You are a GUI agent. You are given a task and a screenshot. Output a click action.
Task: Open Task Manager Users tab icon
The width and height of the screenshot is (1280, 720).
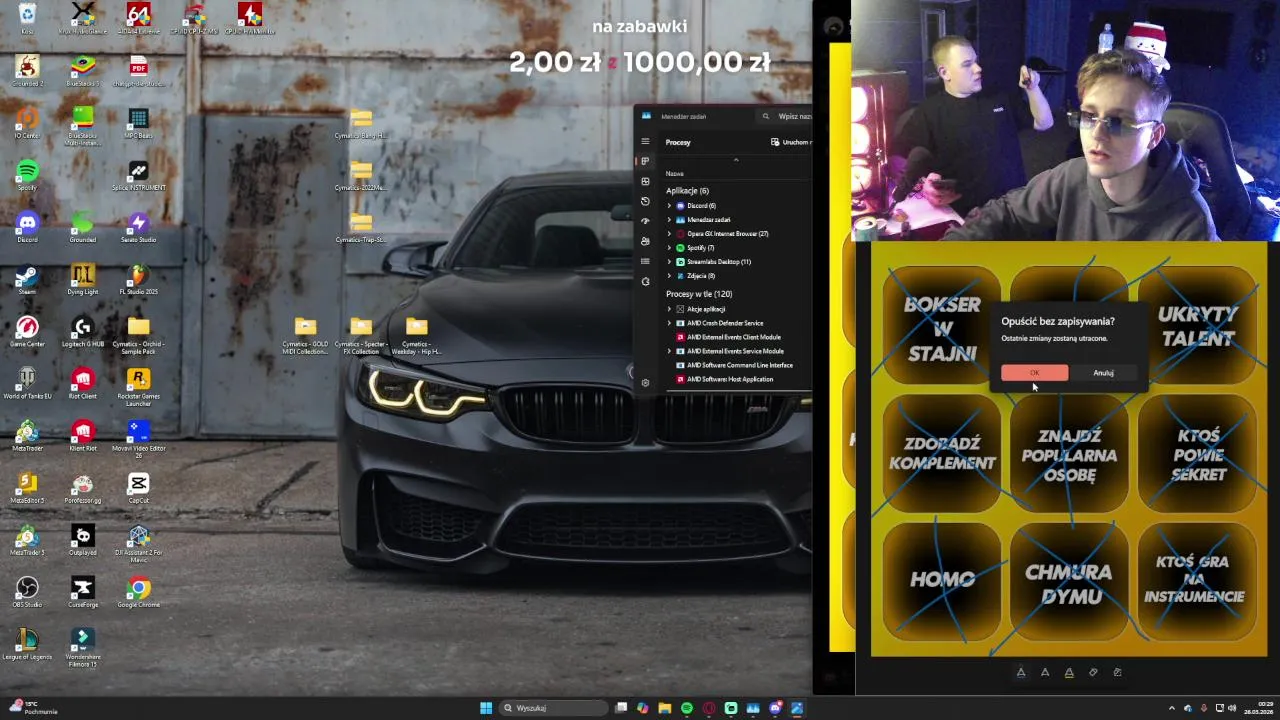click(645, 241)
